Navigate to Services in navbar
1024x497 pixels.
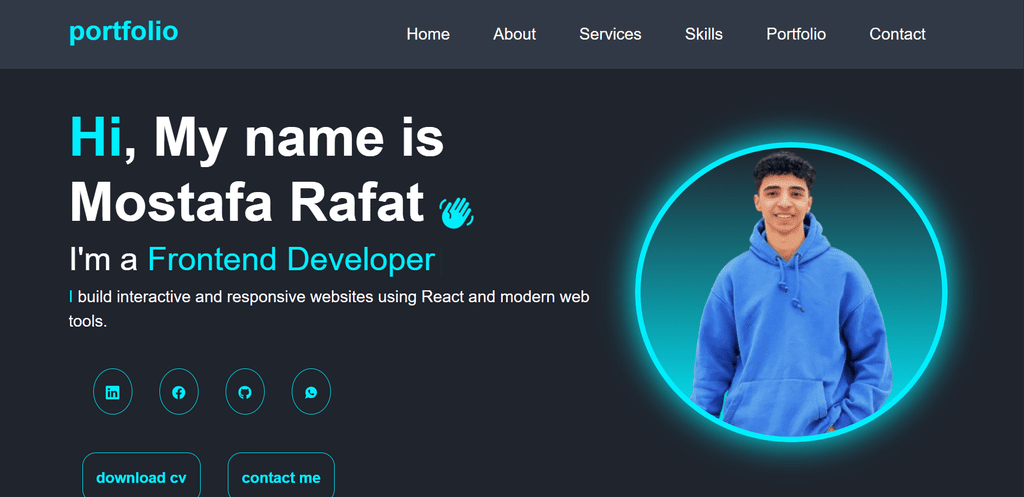click(x=610, y=34)
